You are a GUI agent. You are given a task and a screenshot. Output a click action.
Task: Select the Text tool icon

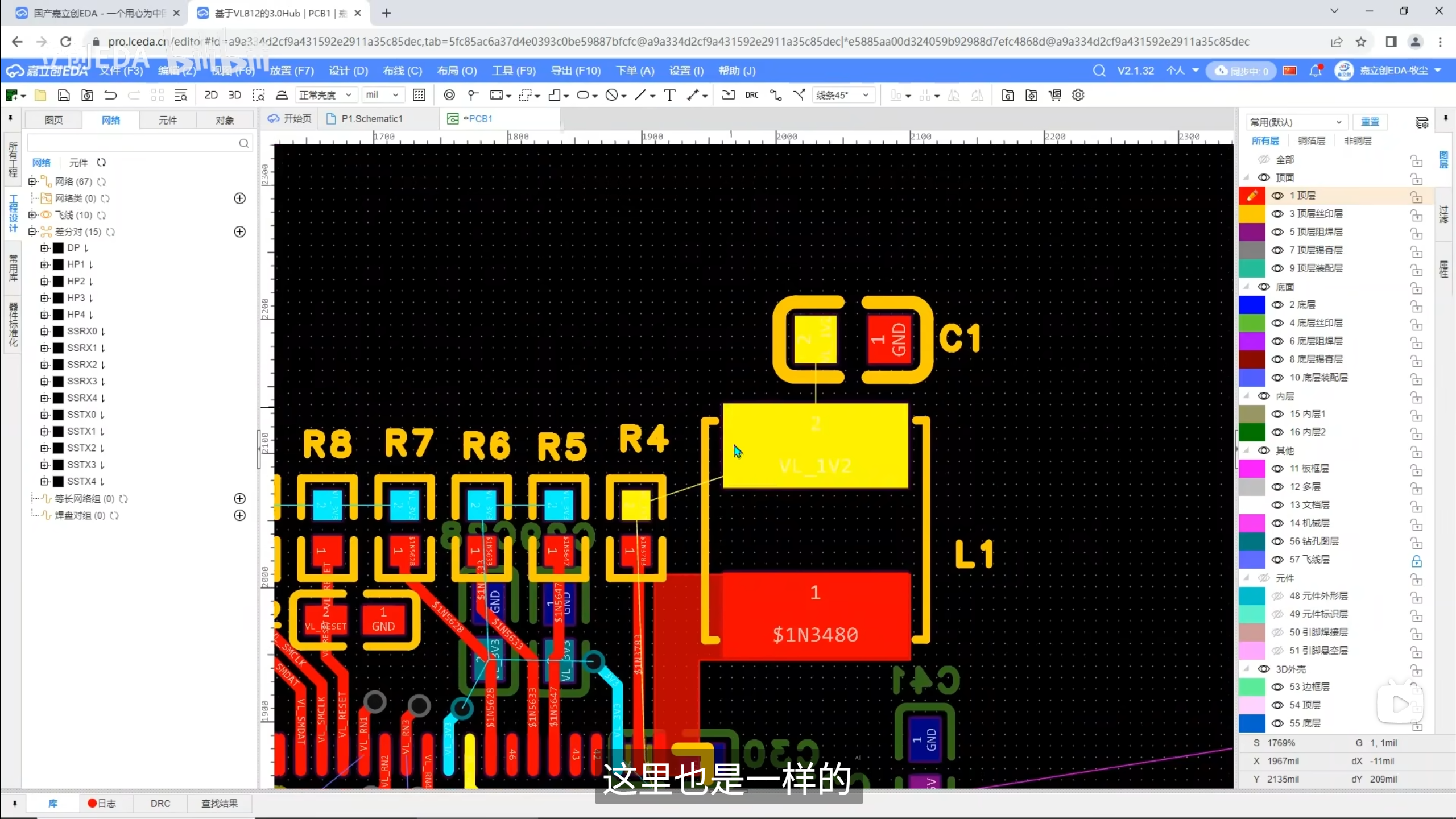tap(669, 95)
